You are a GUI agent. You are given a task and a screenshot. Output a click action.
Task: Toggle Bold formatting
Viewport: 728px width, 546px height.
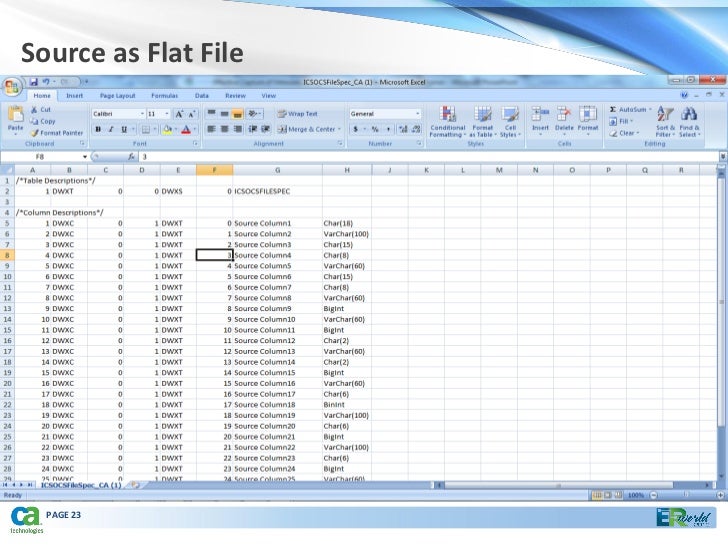pyautogui.click(x=98, y=129)
